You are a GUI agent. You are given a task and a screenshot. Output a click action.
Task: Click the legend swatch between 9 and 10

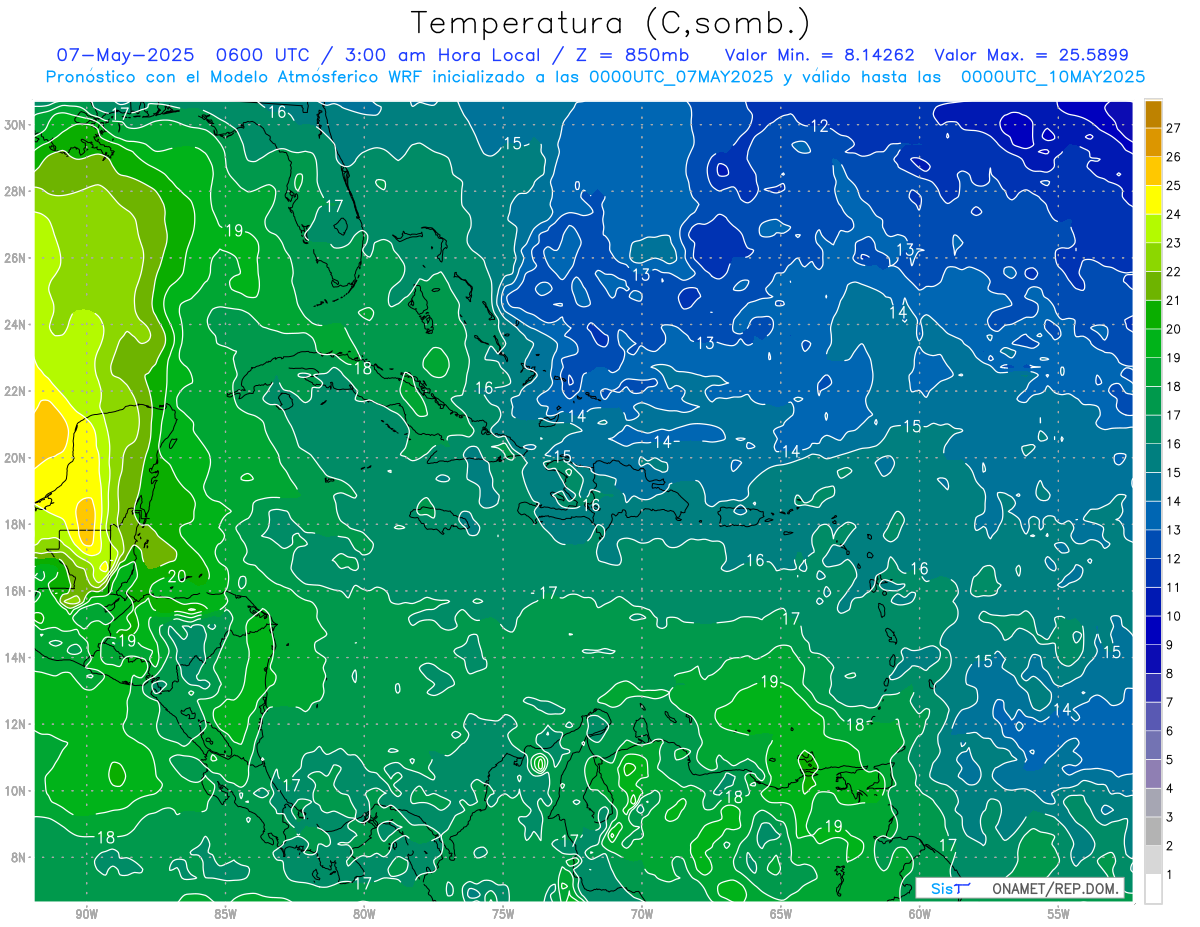pos(1153,631)
